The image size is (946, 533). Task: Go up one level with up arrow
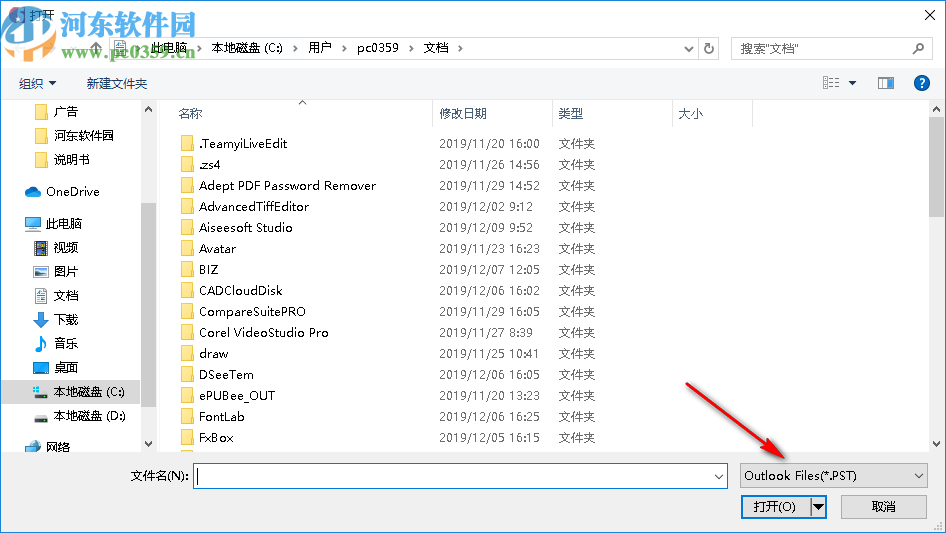96,48
